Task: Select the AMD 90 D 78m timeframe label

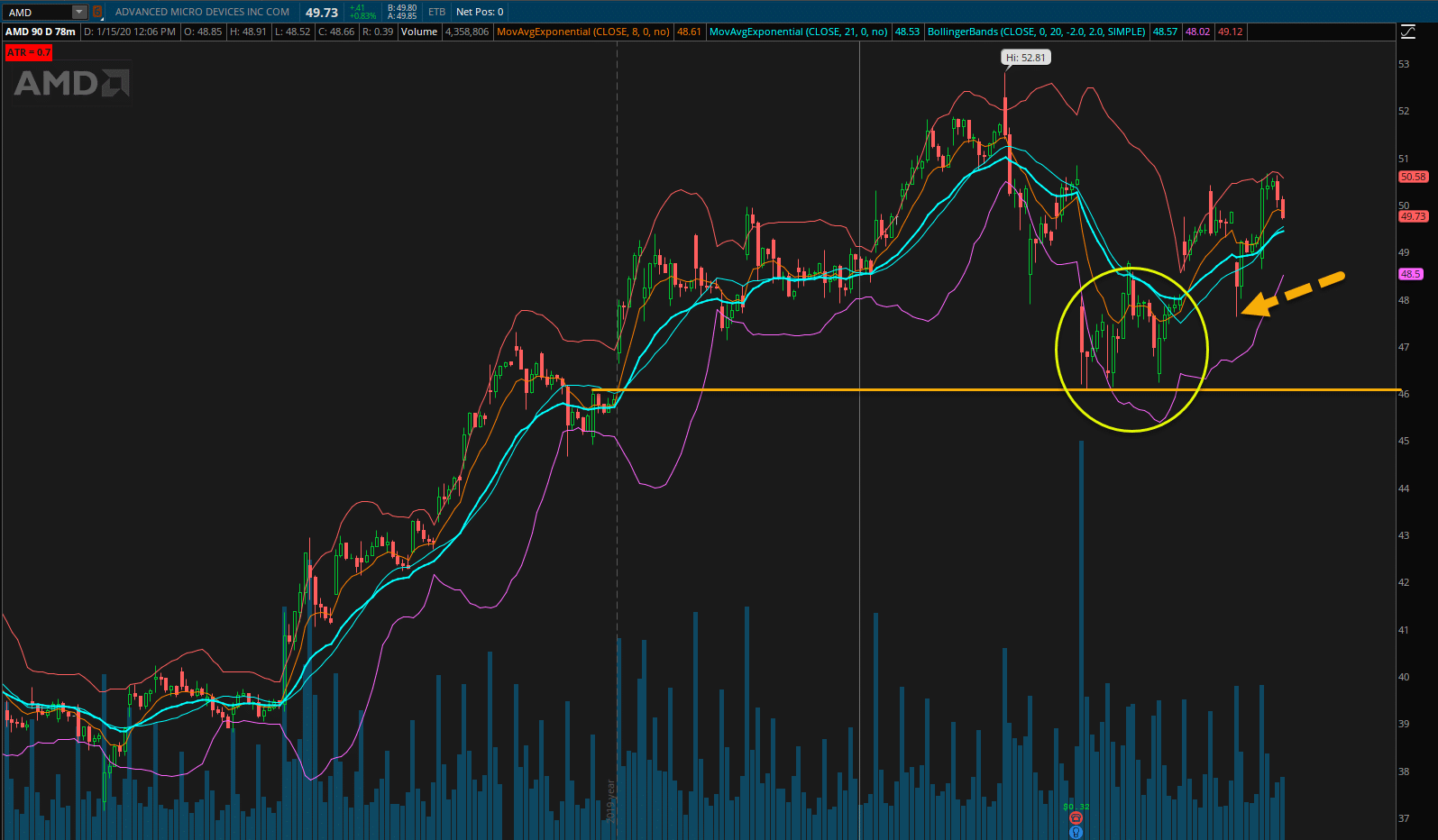Action: (x=41, y=32)
